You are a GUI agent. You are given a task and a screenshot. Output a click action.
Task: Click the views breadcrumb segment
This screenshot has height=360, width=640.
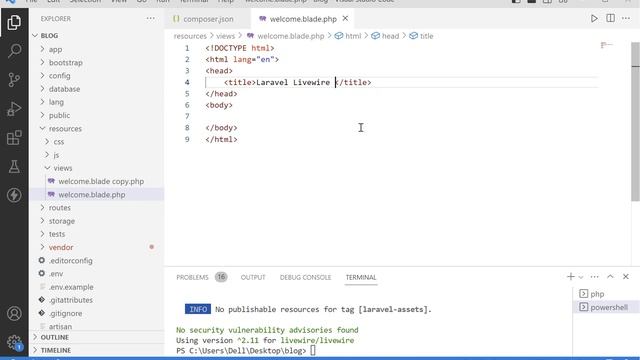coord(225,36)
